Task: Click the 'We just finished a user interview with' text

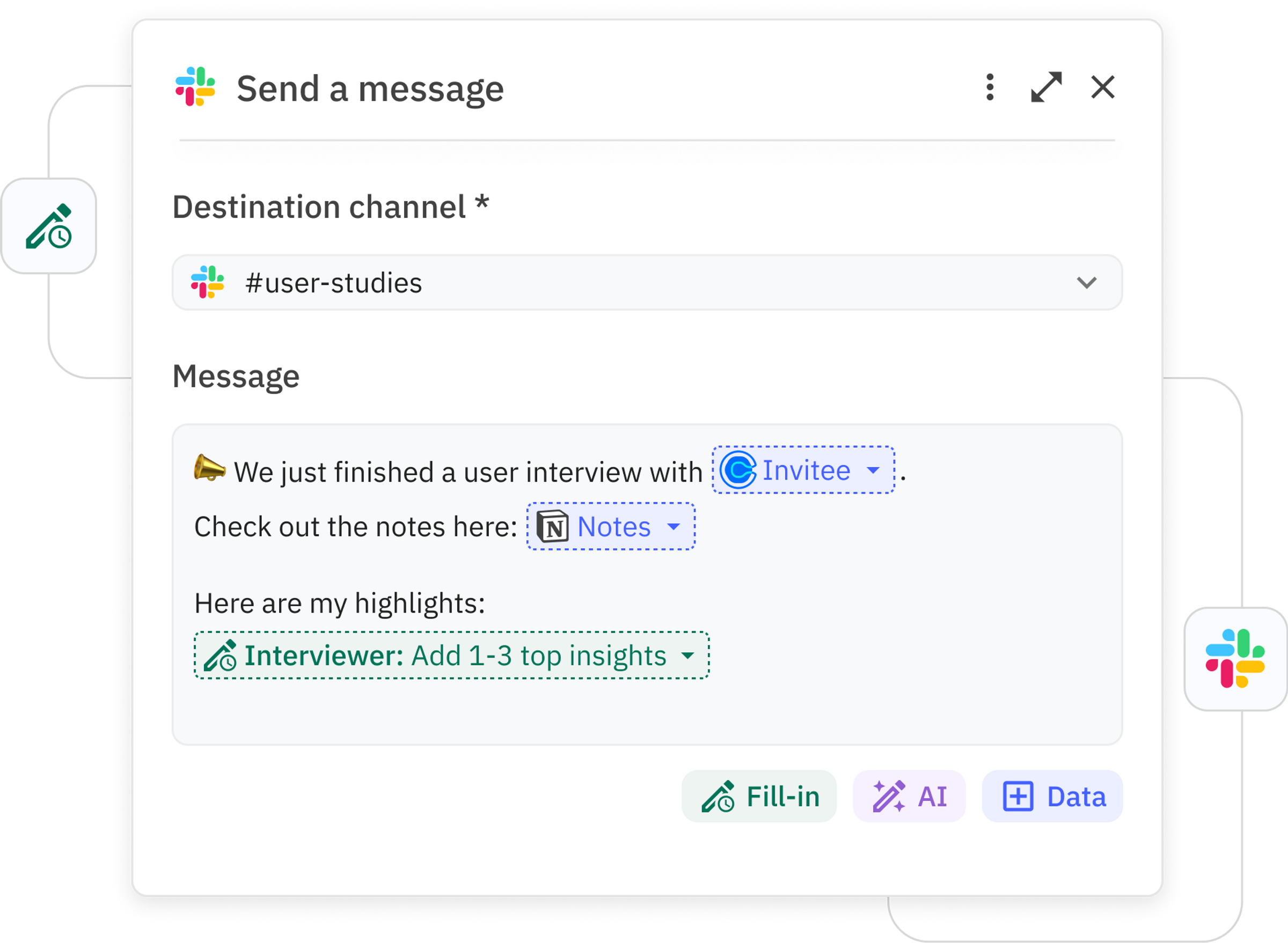Action: 469,473
